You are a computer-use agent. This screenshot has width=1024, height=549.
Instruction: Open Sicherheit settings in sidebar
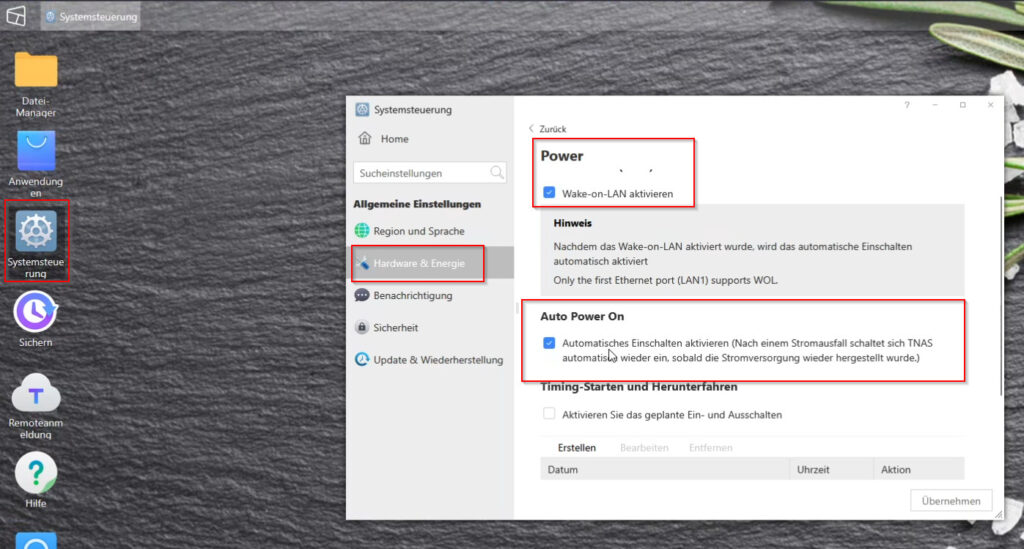395,327
